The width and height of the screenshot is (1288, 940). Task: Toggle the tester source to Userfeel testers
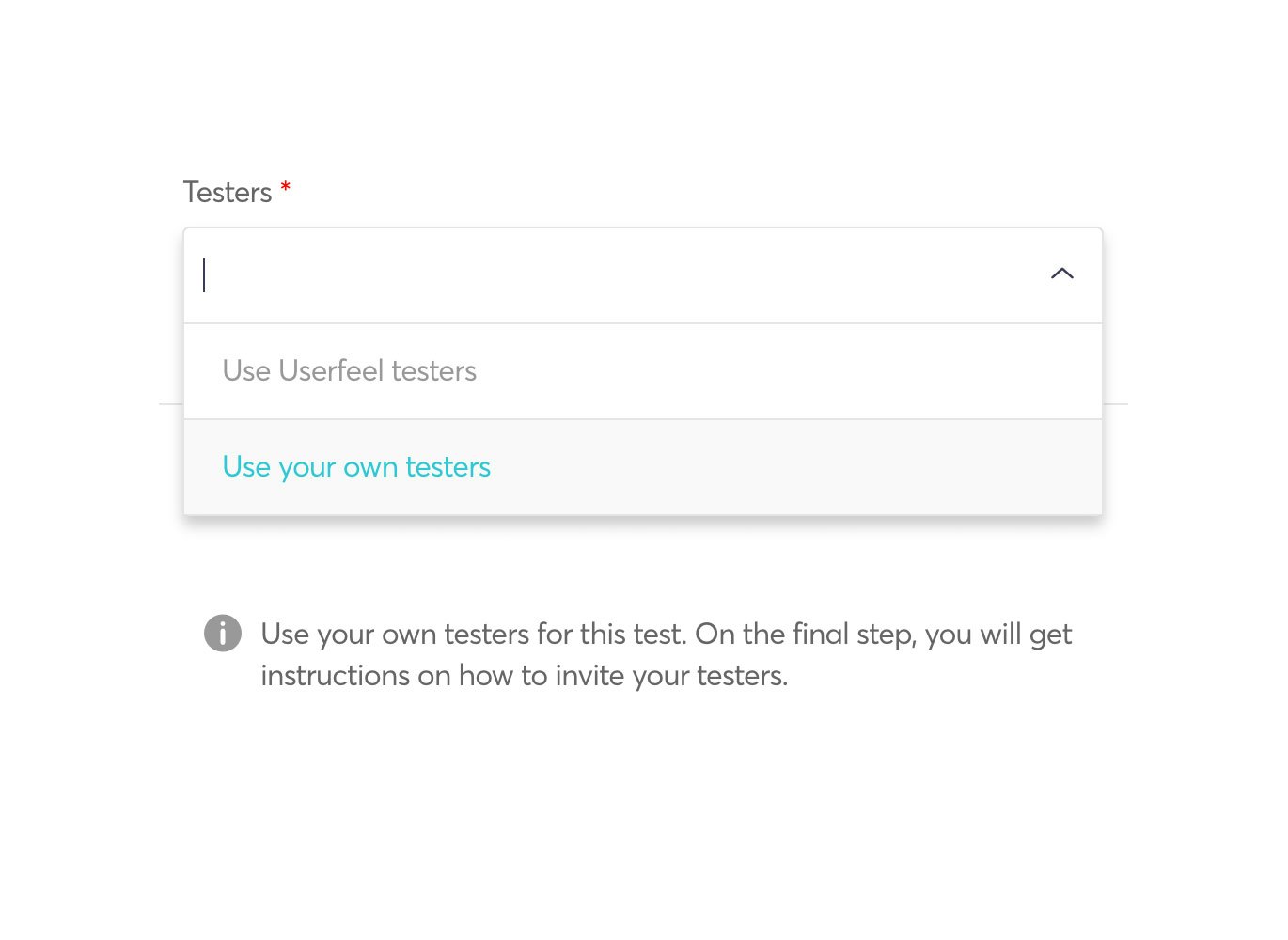pos(349,370)
